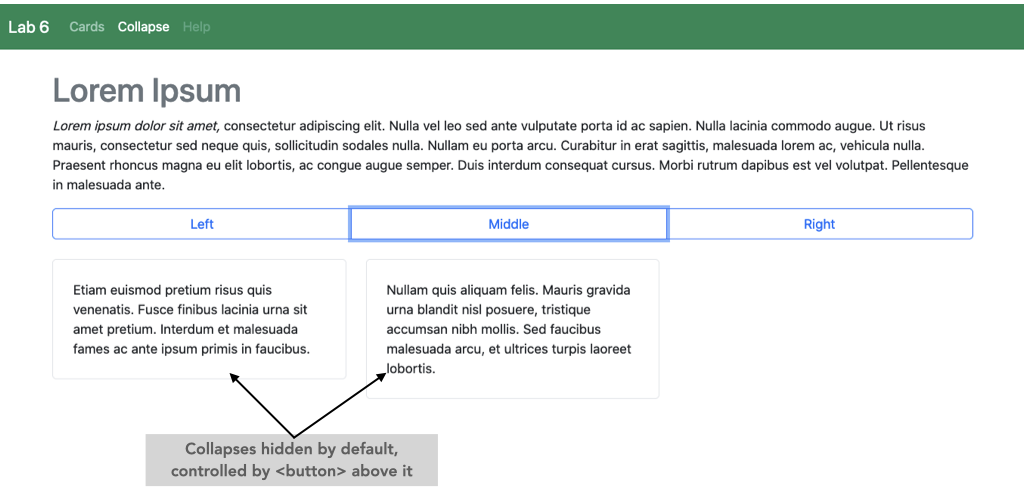Click the Lorem Ipsum heading

(147, 91)
